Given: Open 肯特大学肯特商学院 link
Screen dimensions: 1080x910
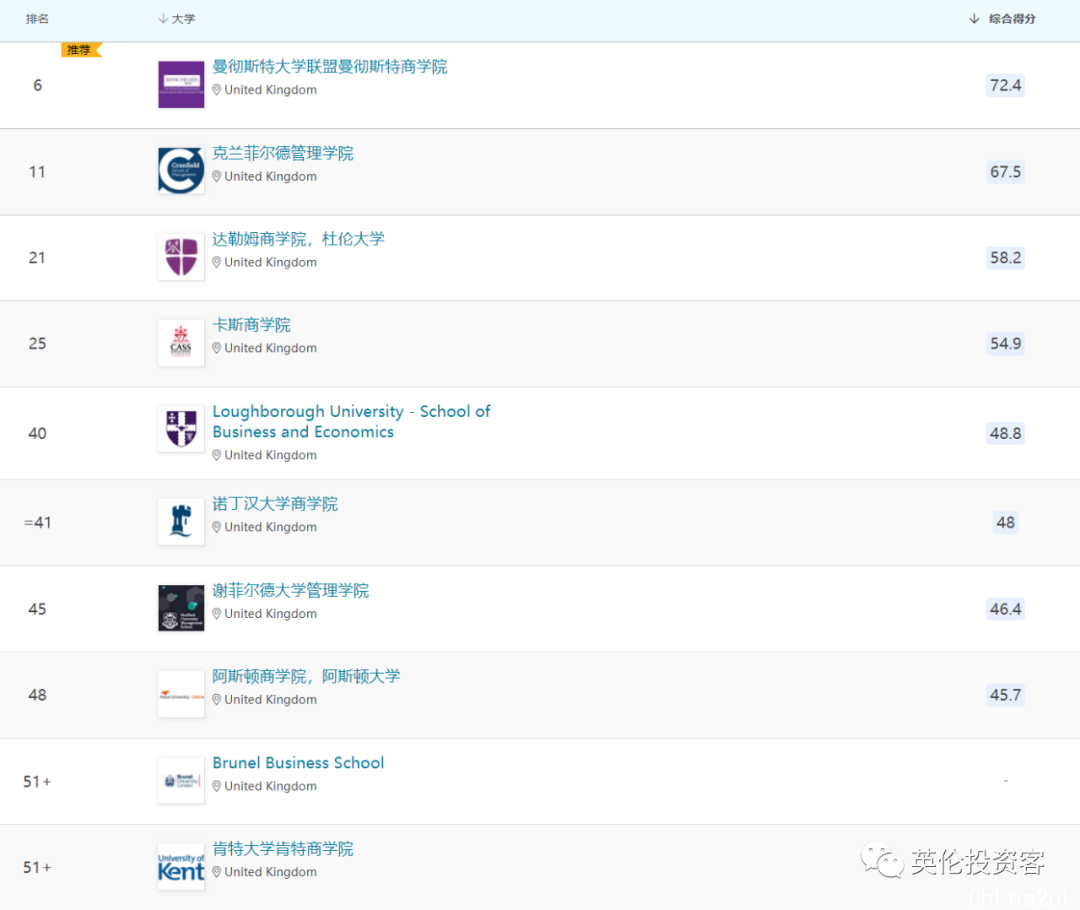Looking at the screenshot, I should point(283,849).
